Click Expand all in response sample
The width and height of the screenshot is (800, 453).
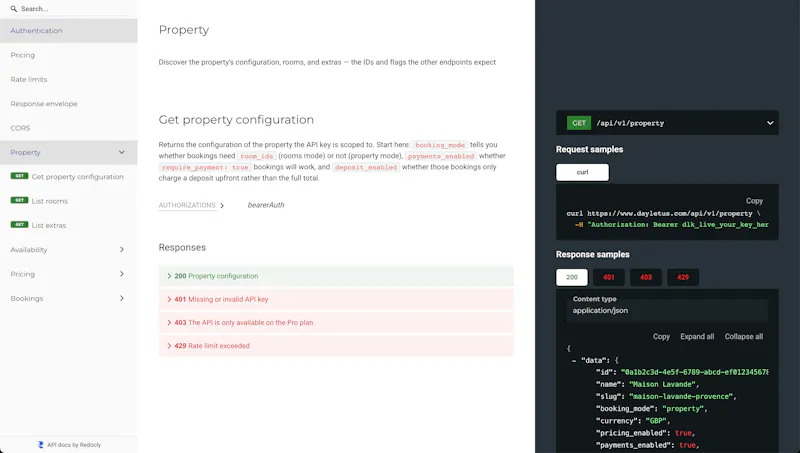[697, 337]
